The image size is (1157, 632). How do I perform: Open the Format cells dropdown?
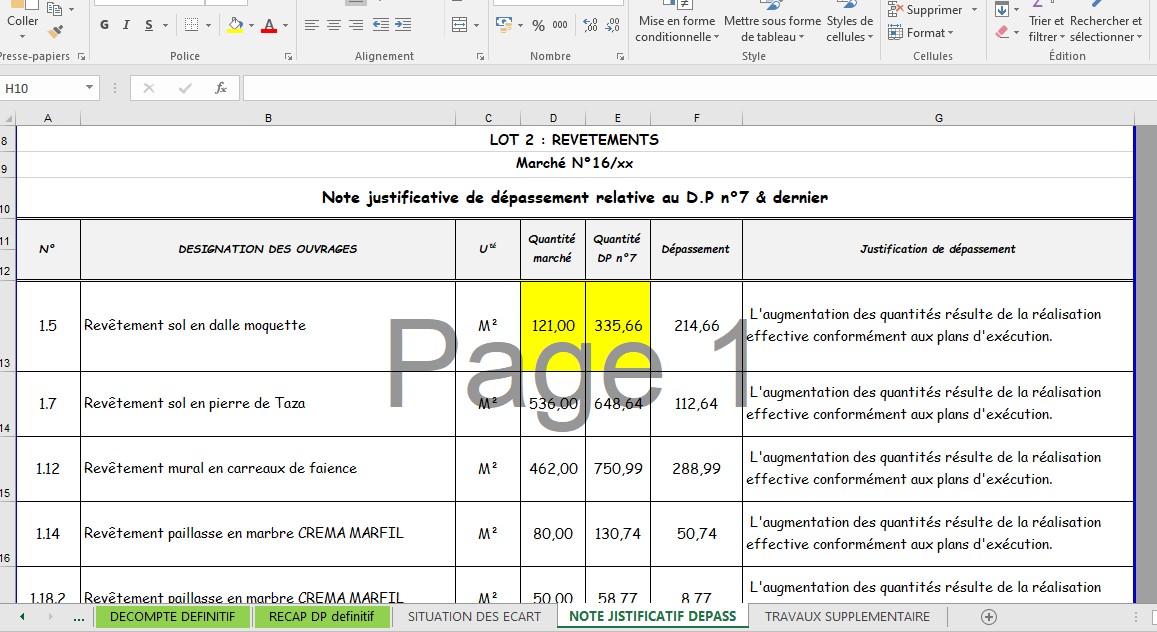click(928, 33)
